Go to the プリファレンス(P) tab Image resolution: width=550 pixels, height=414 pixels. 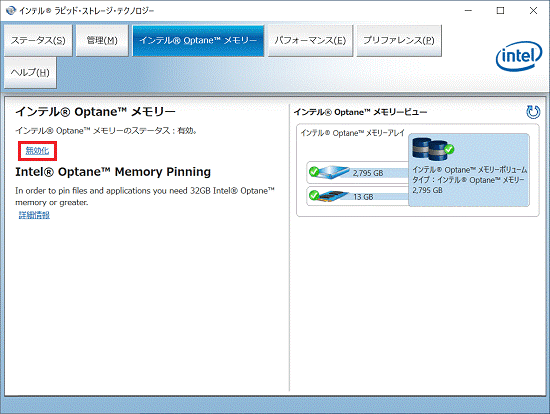click(399, 40)
